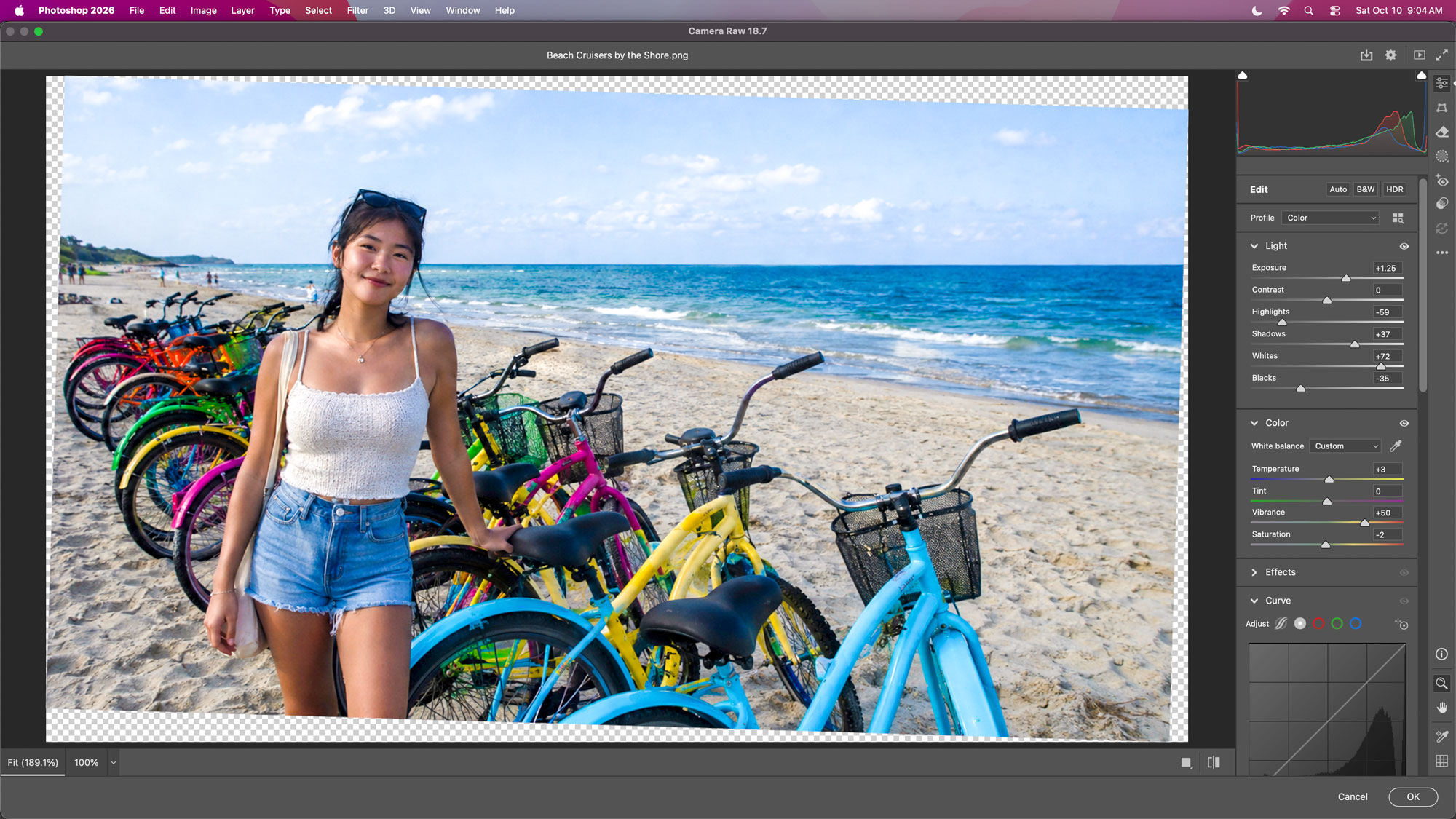The width and height of the screenshot is (1456, 819).
Task: Pick the white balance eyedropper tool
Action: 1396,446
